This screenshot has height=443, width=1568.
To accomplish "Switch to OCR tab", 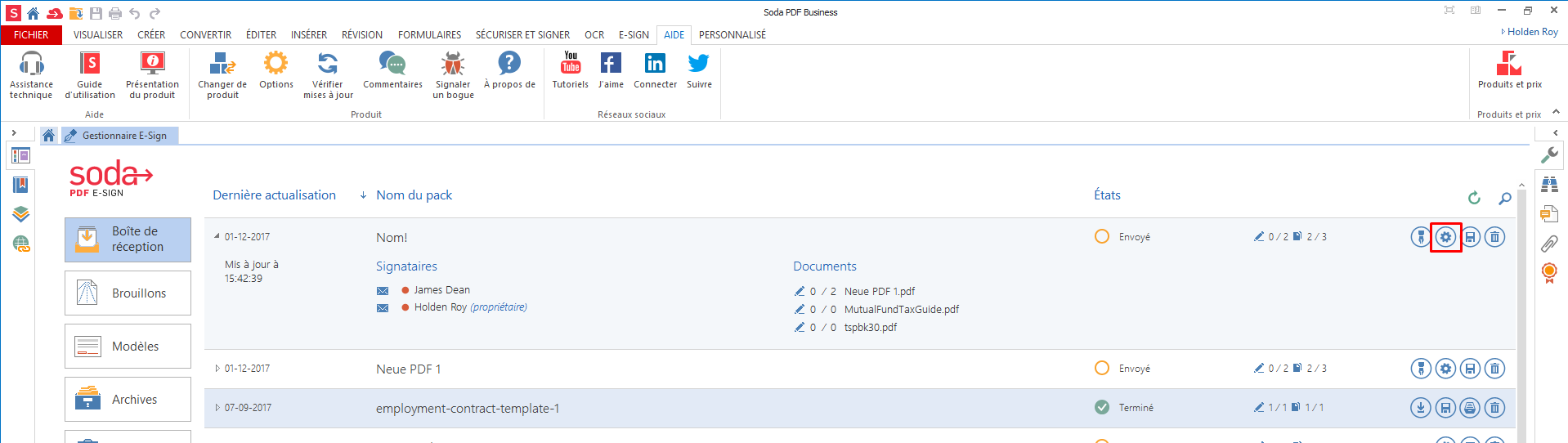I will [594, 35].
